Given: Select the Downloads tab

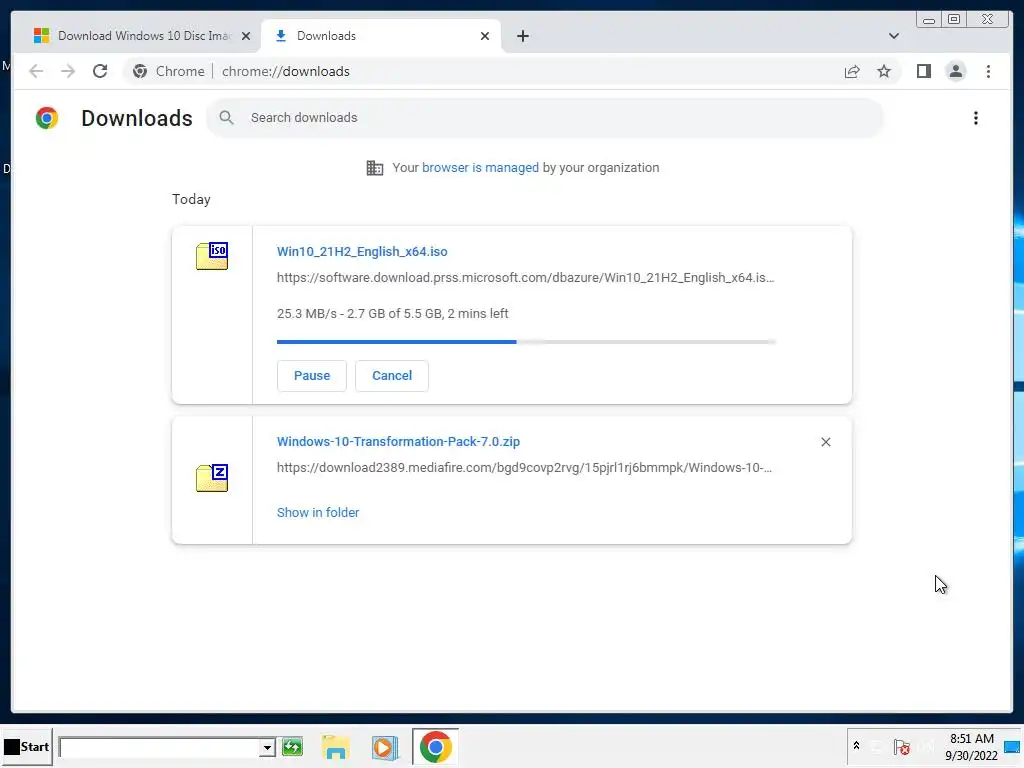Looking at the screenshot, I should [380, 36].
